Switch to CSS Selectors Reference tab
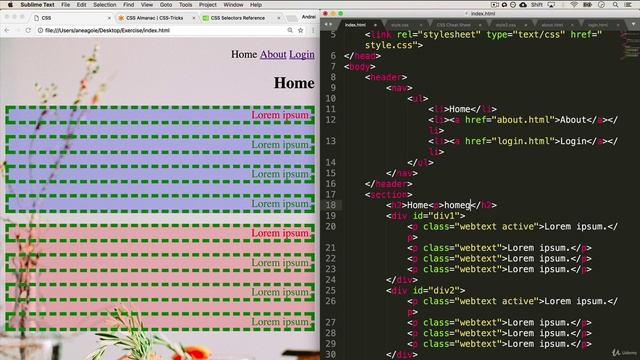 coord(241,18)
